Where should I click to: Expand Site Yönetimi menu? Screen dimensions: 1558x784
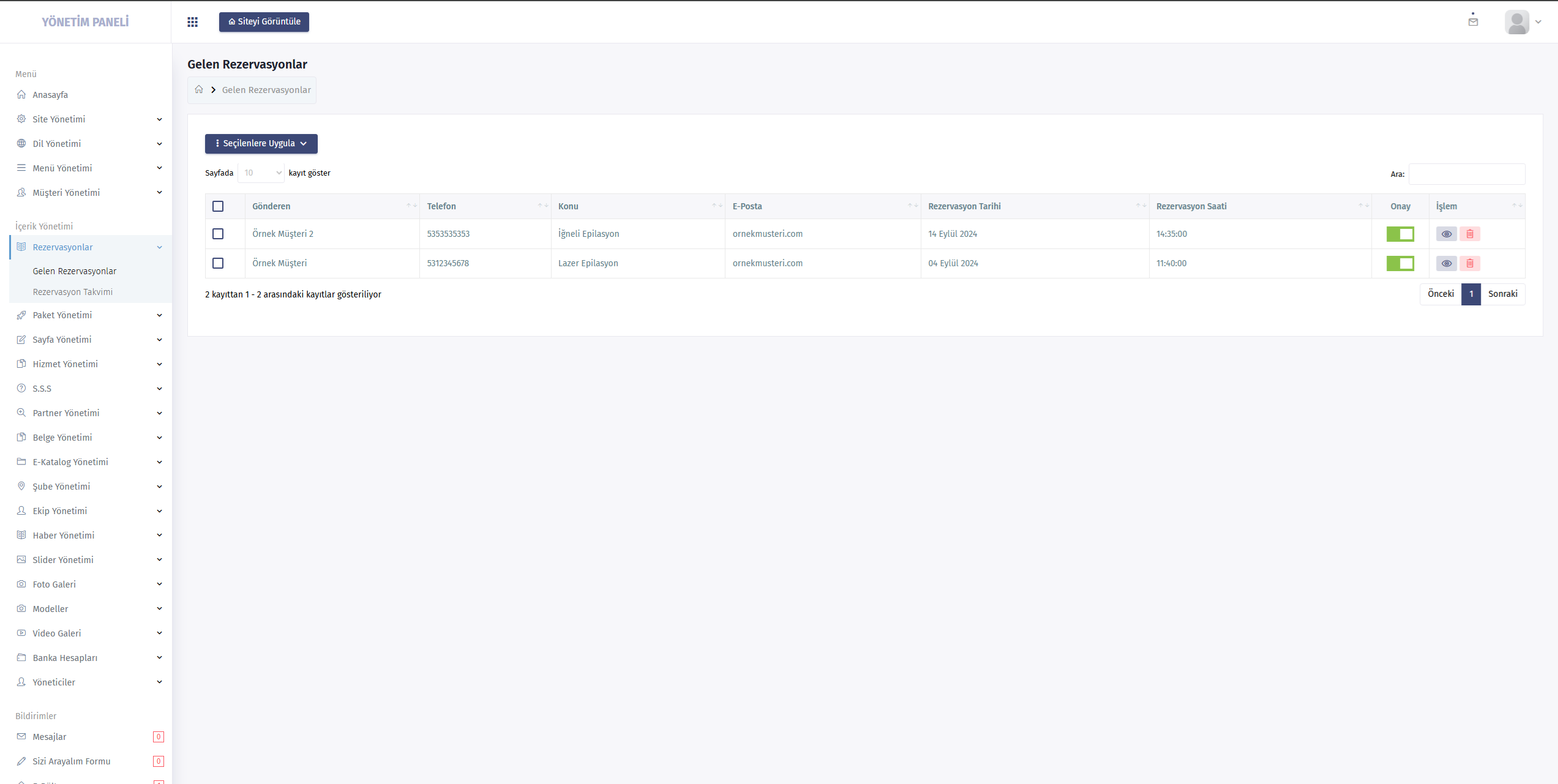click(89, 119)
